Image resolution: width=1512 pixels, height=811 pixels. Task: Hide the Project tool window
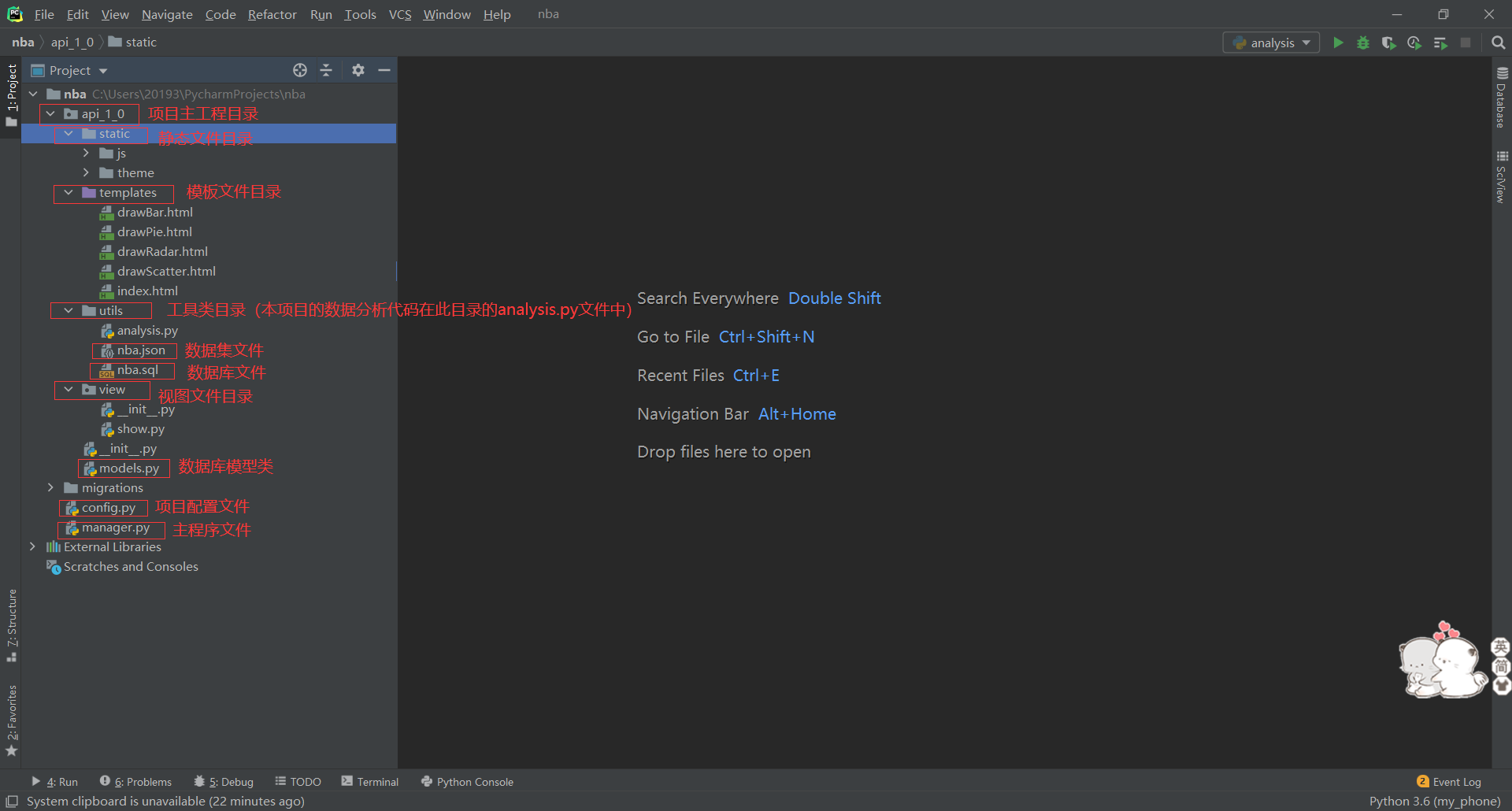pos(384,70)
